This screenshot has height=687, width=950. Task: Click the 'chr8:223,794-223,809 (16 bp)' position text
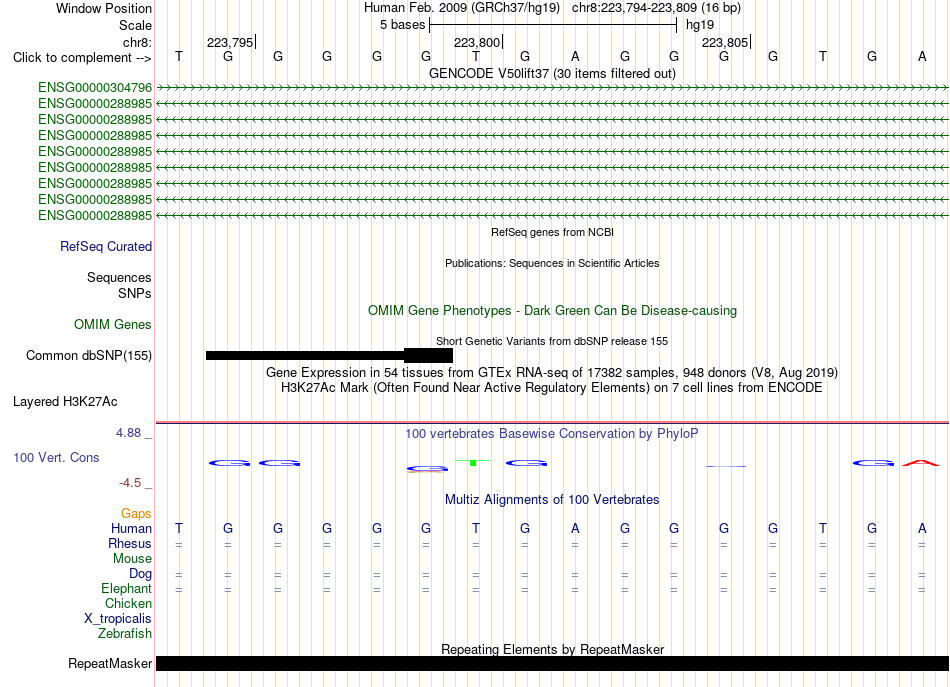656,8
